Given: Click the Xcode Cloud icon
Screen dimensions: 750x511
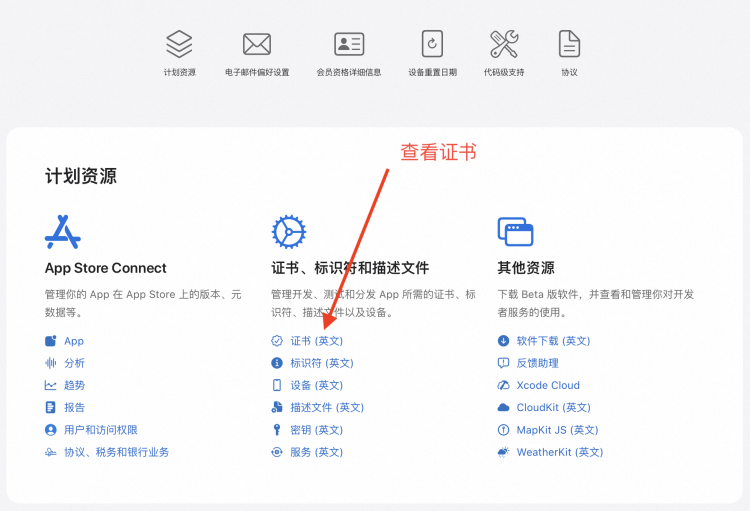Looking at the screenshot, I should [503, 385].
